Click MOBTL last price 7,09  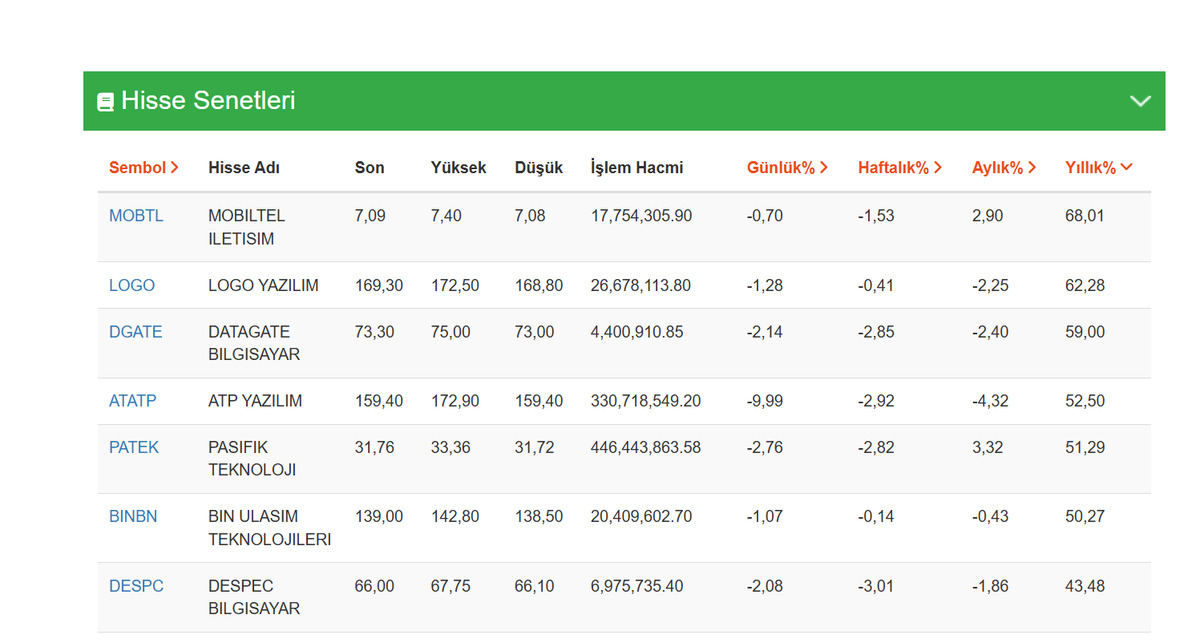click(x=370, y=216)
